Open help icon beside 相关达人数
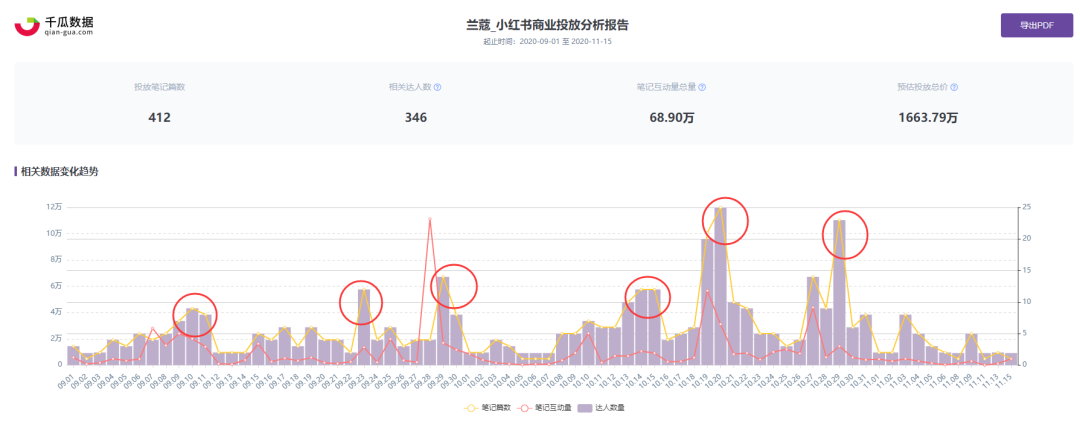The width and height of the screenshot is (1080, 424). point(437,87)
